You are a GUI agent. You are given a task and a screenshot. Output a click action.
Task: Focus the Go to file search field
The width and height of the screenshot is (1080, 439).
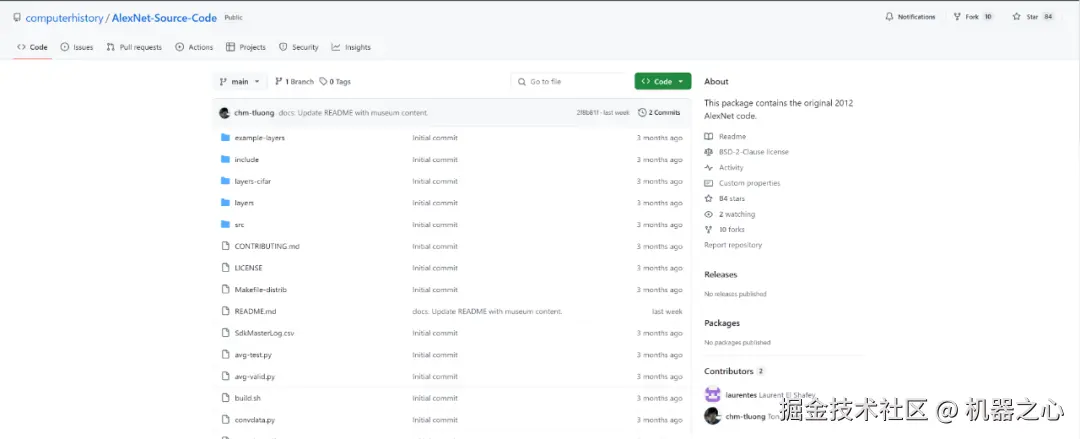click(x=569, y=81)
